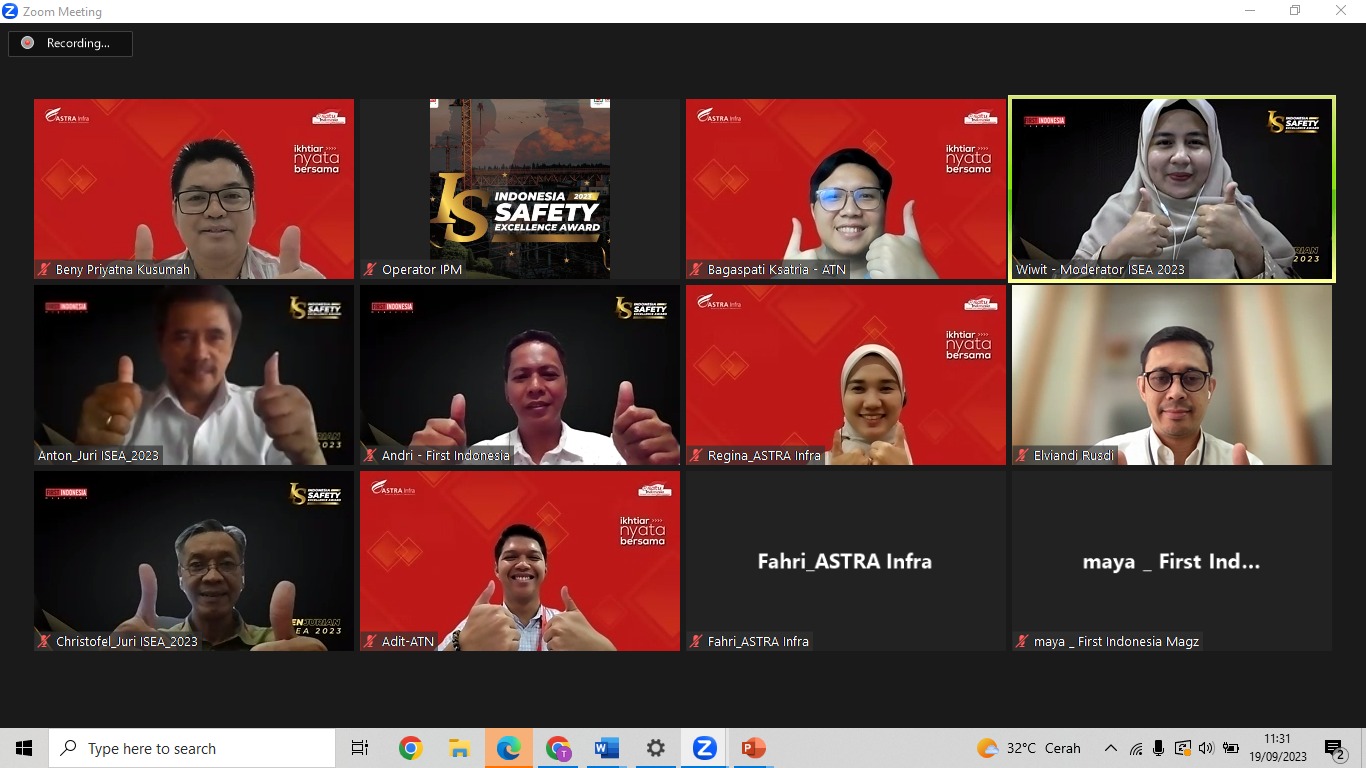This screenshot has height=768, width=1366.
Task: Click muted mic icon beside Elviandi Rusdi
Action: (x=1022, y=456)
